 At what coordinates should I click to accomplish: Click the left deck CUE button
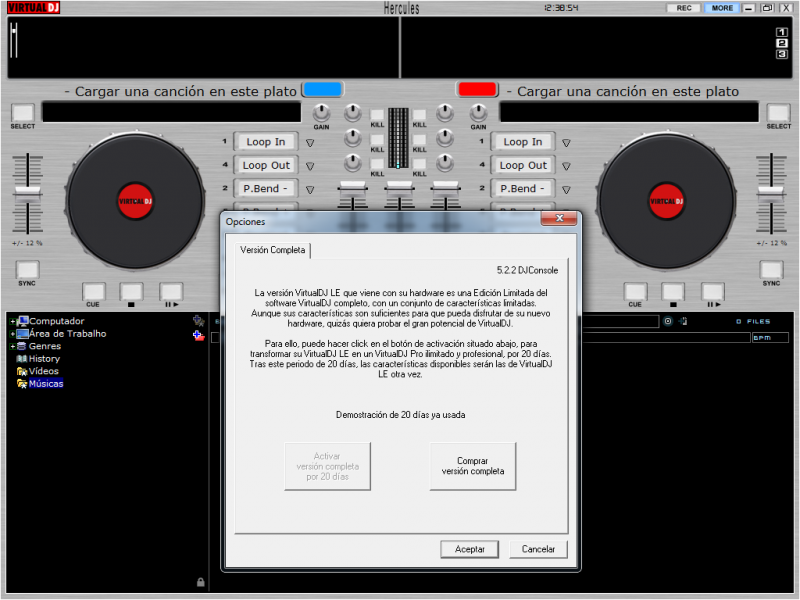click(93, 293)
